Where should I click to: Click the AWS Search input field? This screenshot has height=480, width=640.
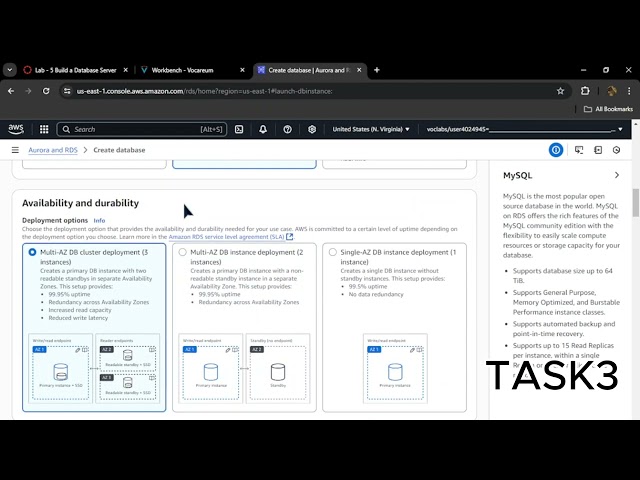pyautogui.click(x=142, y=129)
